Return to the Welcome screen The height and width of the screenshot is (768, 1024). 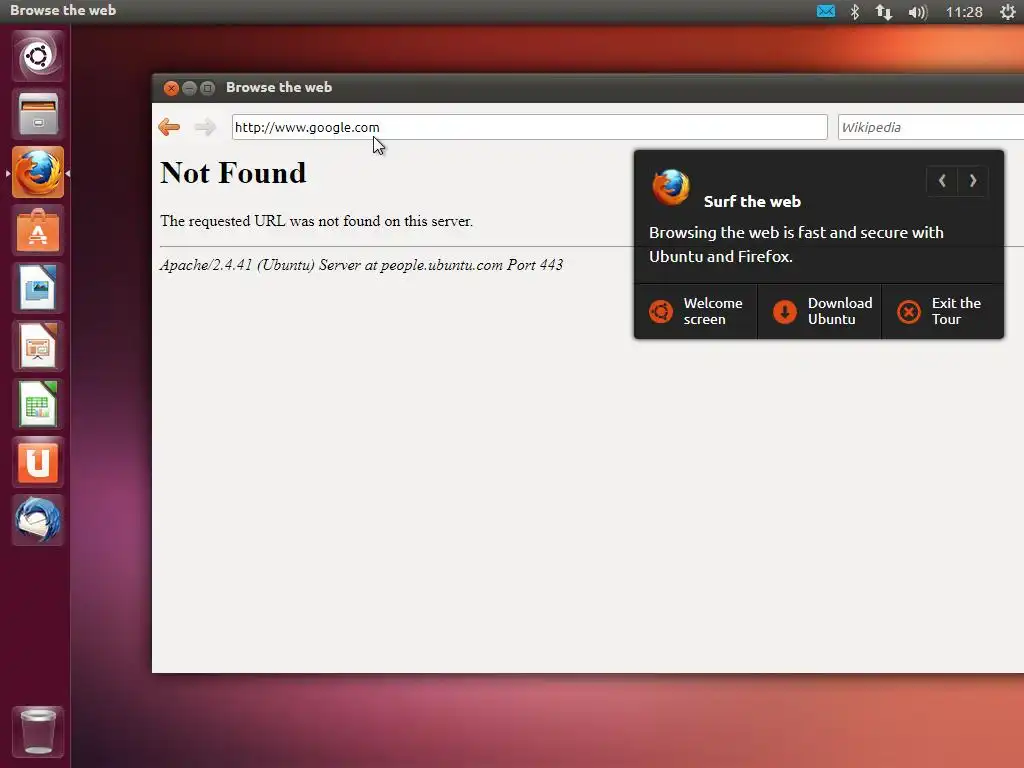pyautogui.click(x=696, y=312)
